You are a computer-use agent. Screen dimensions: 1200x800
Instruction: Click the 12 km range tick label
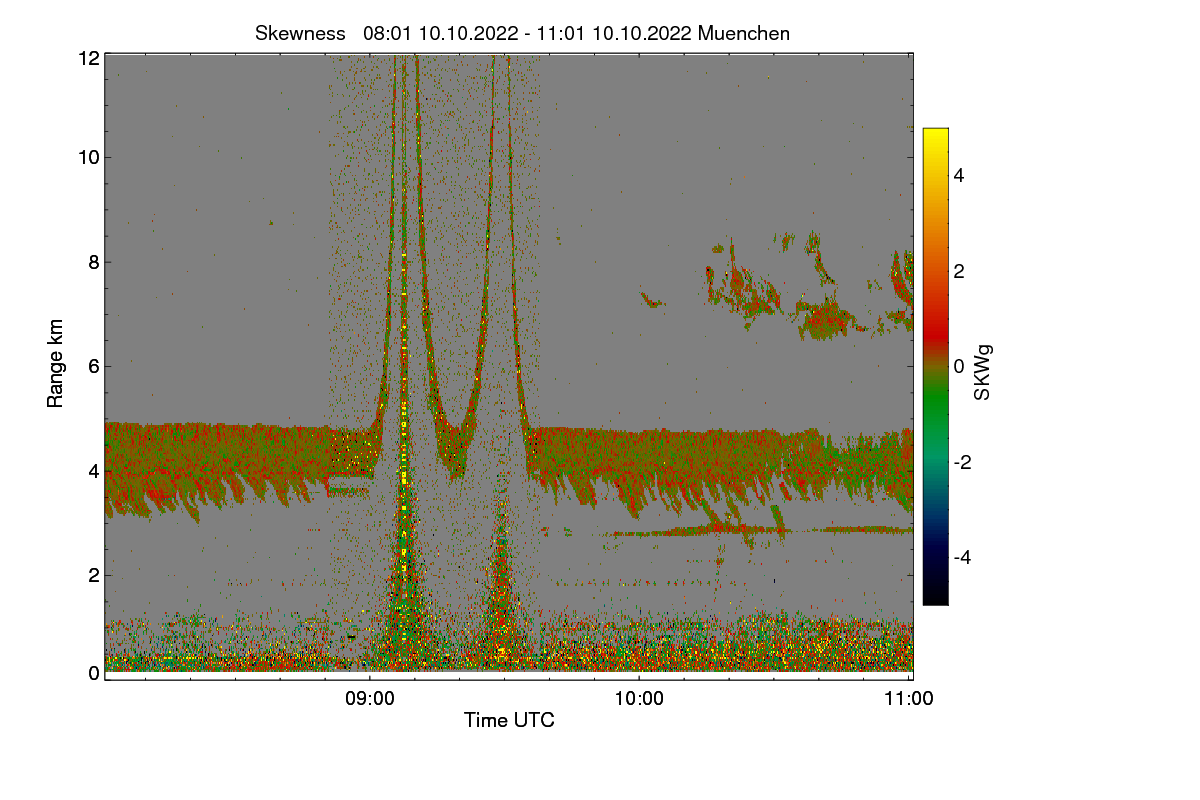88,58
